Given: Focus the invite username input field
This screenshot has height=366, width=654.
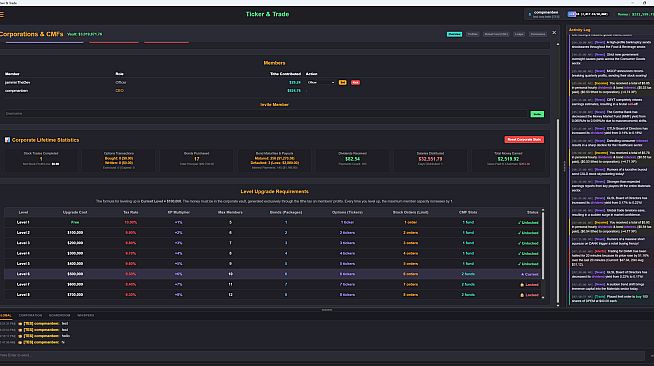Looking at the screenshot, I should [266, 114].
